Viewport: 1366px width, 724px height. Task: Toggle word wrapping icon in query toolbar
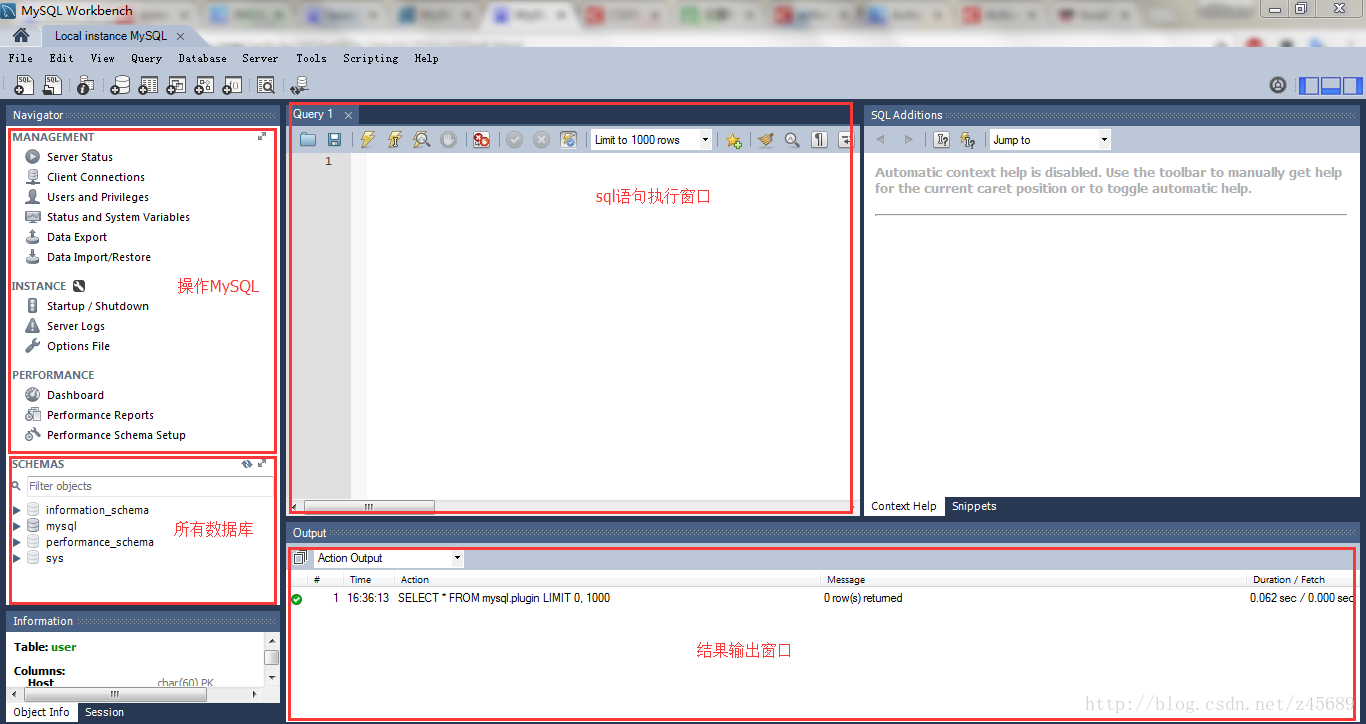845,140
